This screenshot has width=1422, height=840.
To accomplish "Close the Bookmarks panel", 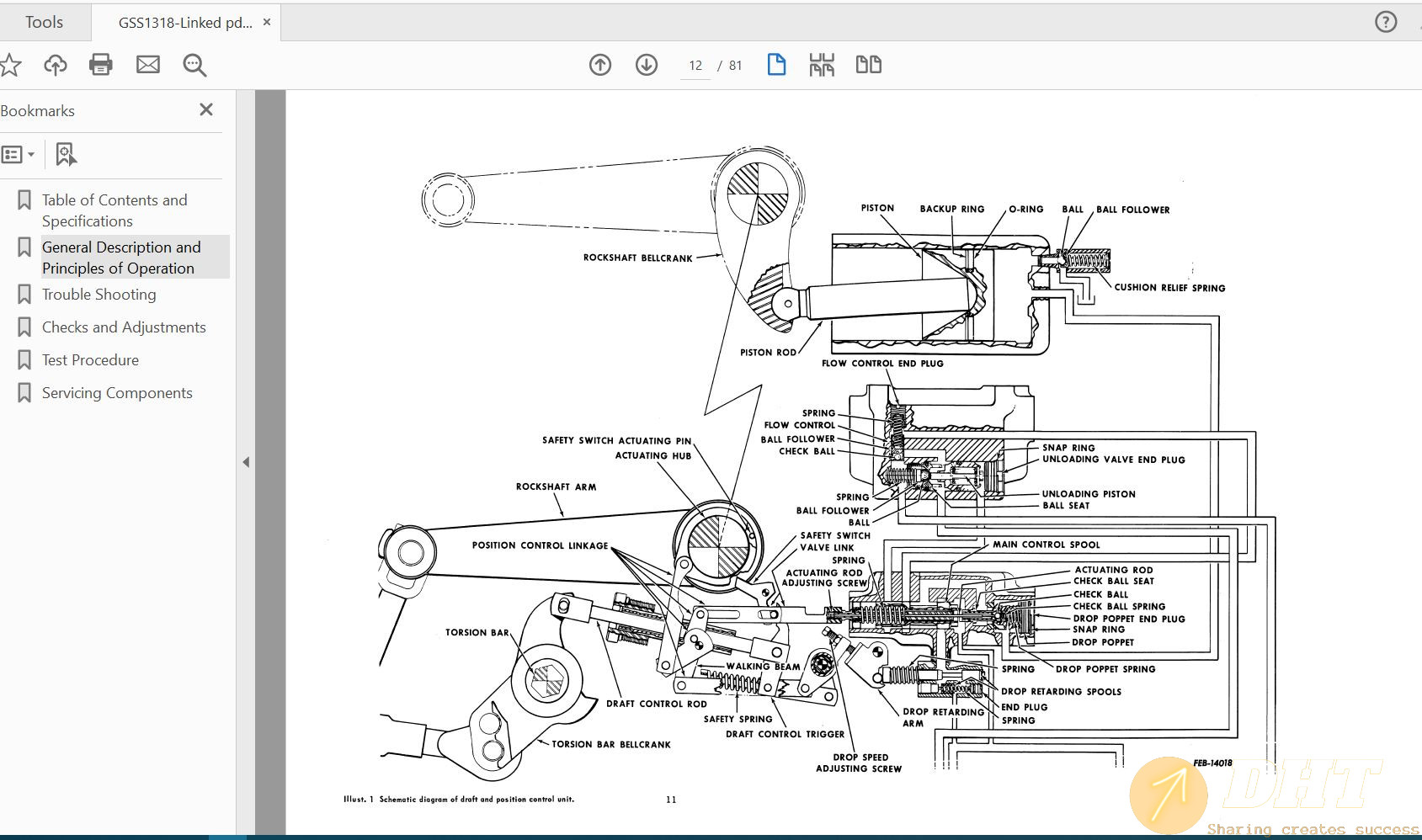I will click(206, 109).
